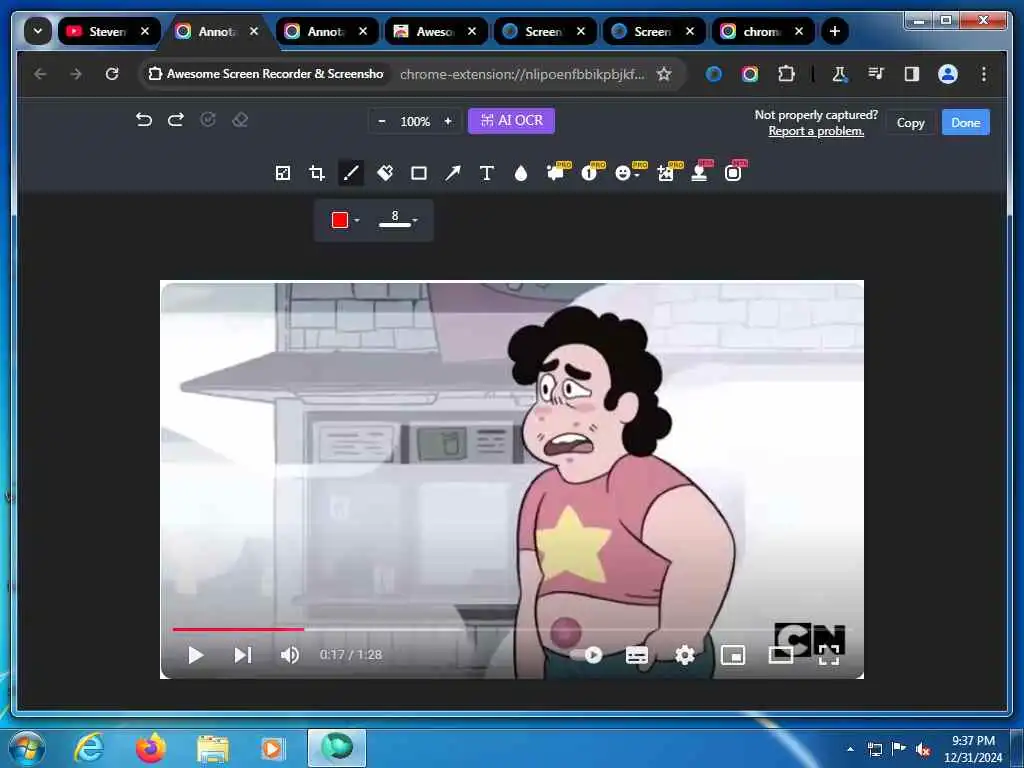Click the blue Done button

coord(965,122)
